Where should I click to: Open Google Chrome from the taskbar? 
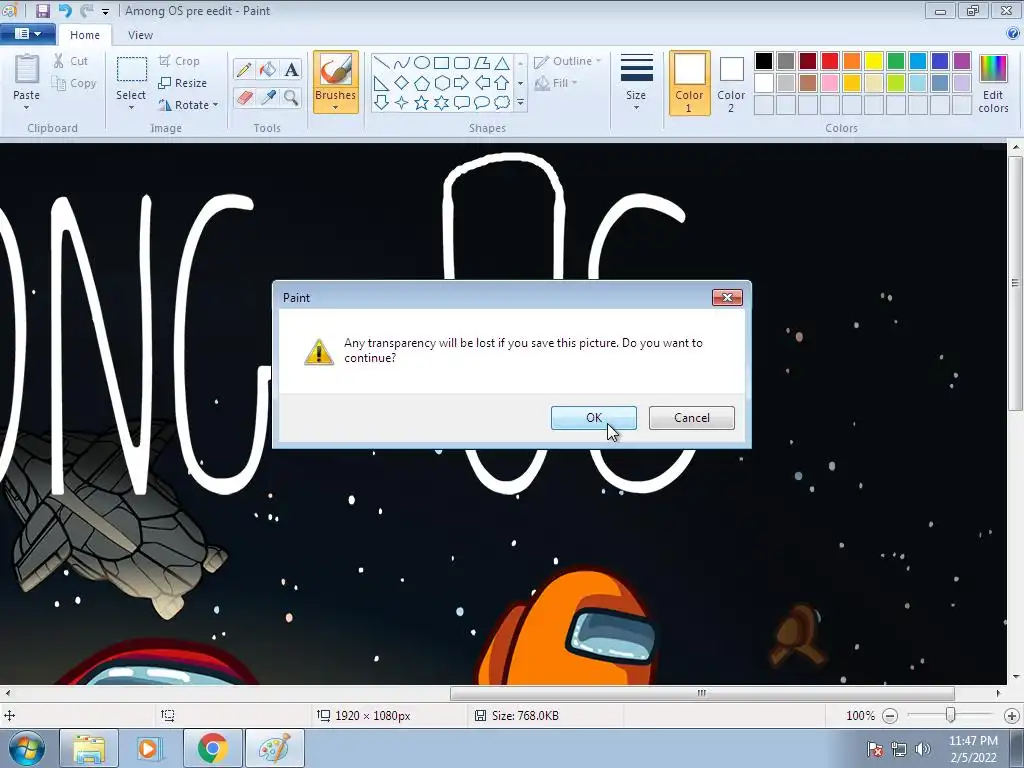(x=212, y=748)
